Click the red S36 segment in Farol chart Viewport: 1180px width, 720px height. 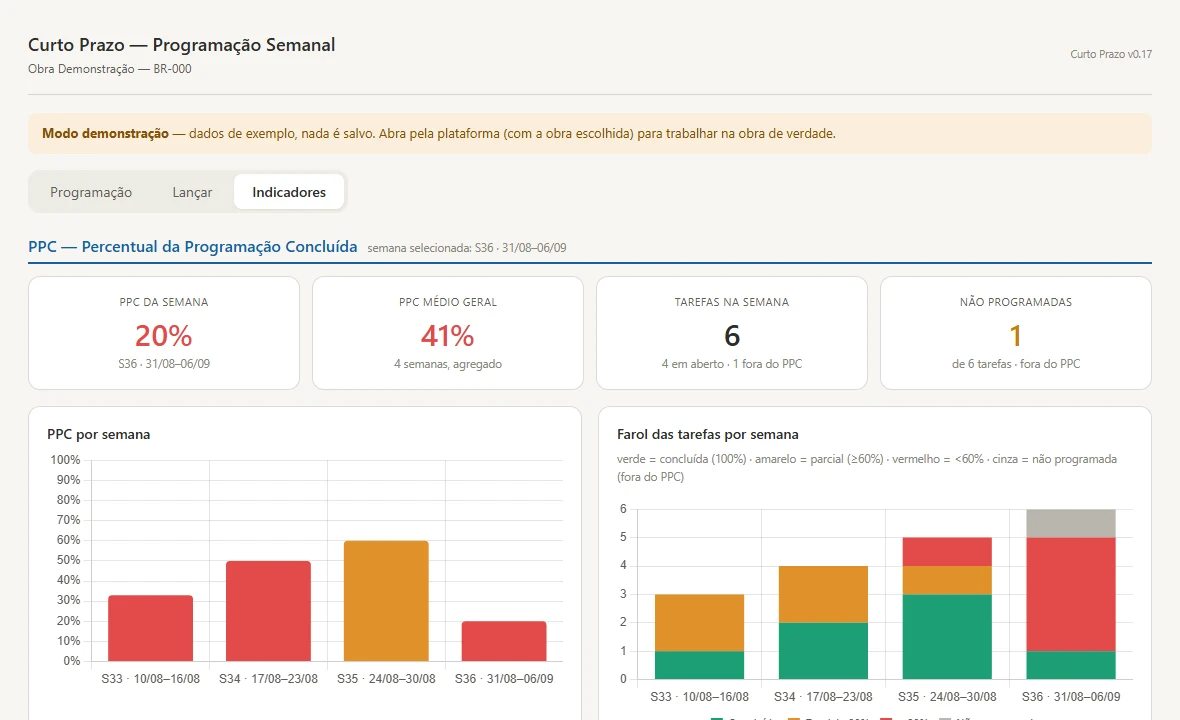click(x=1071, y=594)
